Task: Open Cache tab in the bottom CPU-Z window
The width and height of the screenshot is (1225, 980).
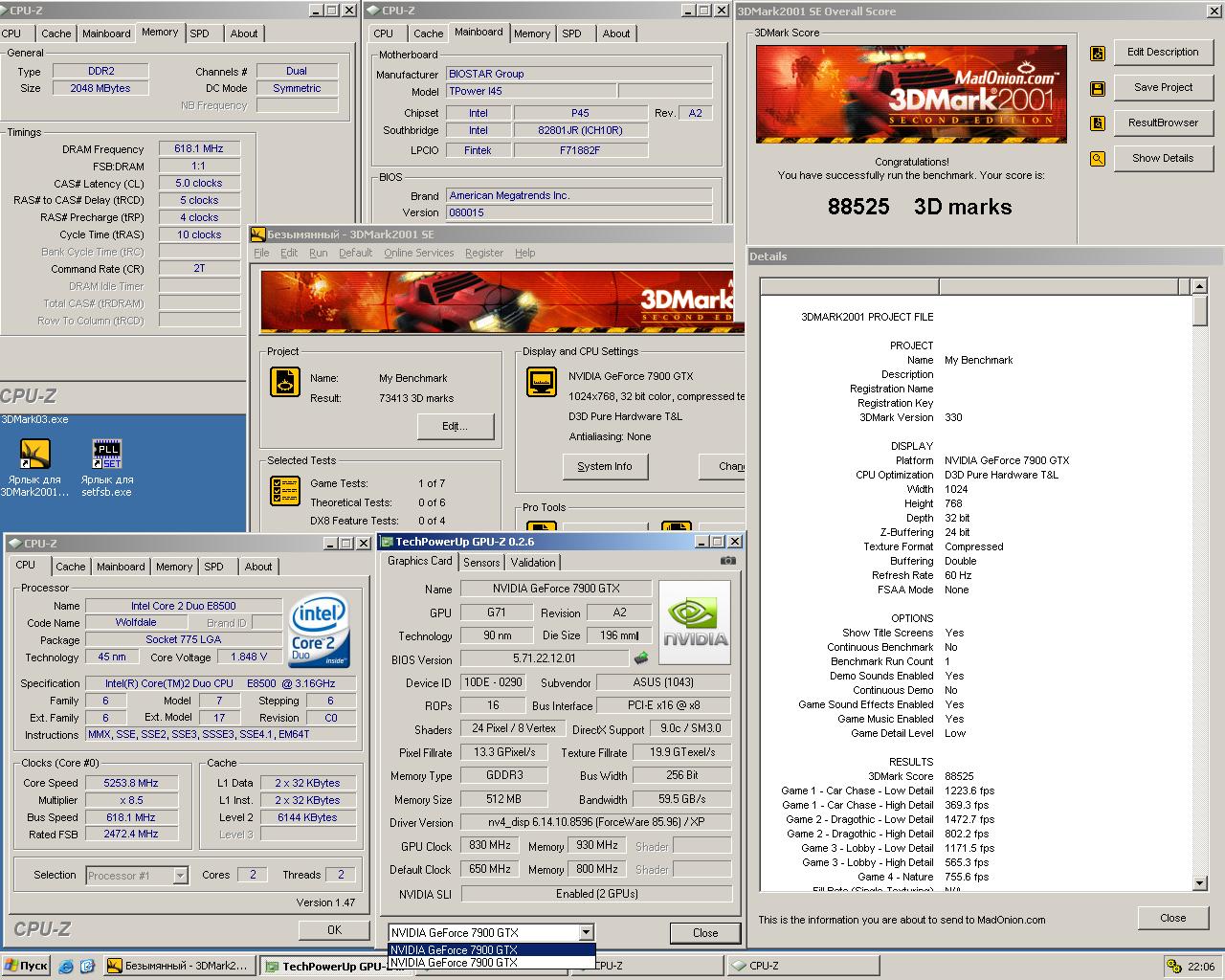Action: tap(71, 567)
